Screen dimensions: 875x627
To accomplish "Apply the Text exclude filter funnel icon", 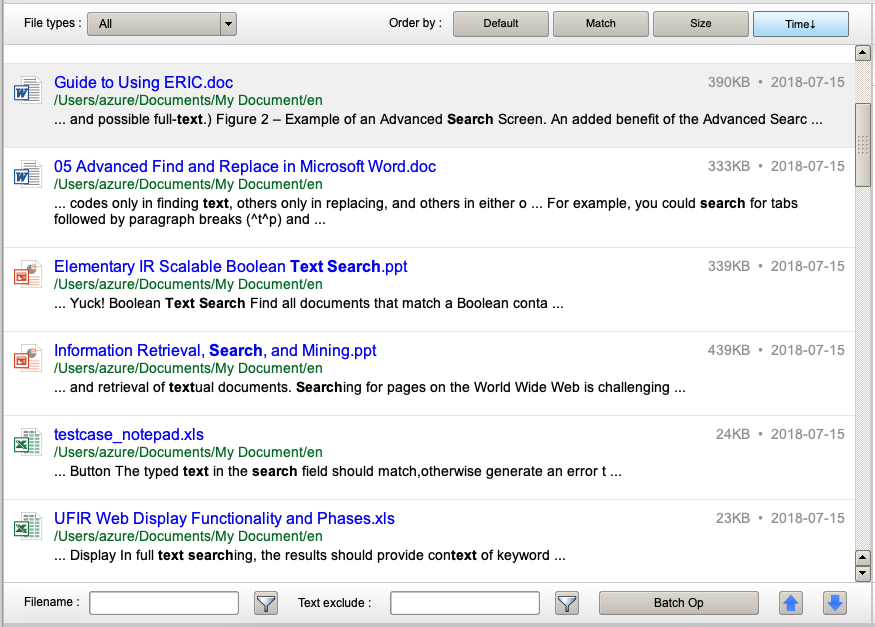I will [567, 603].
